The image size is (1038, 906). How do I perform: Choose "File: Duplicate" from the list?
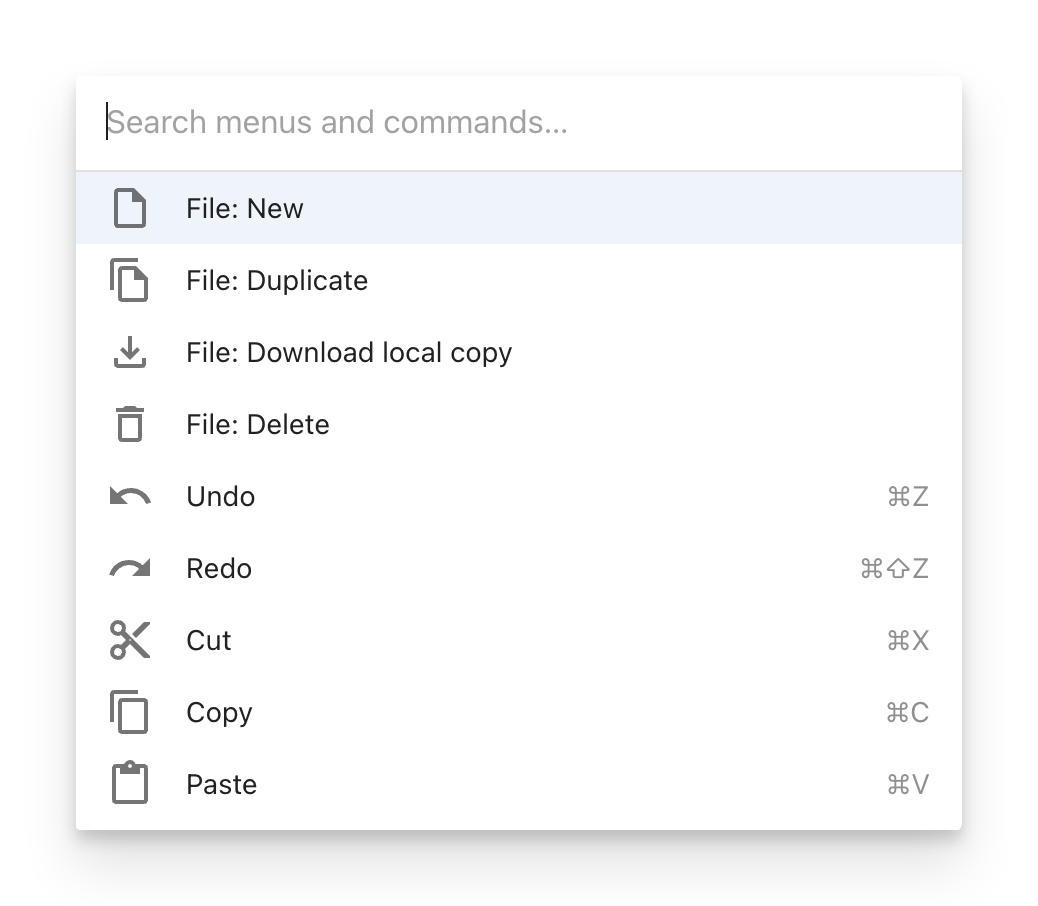(277, 281)
